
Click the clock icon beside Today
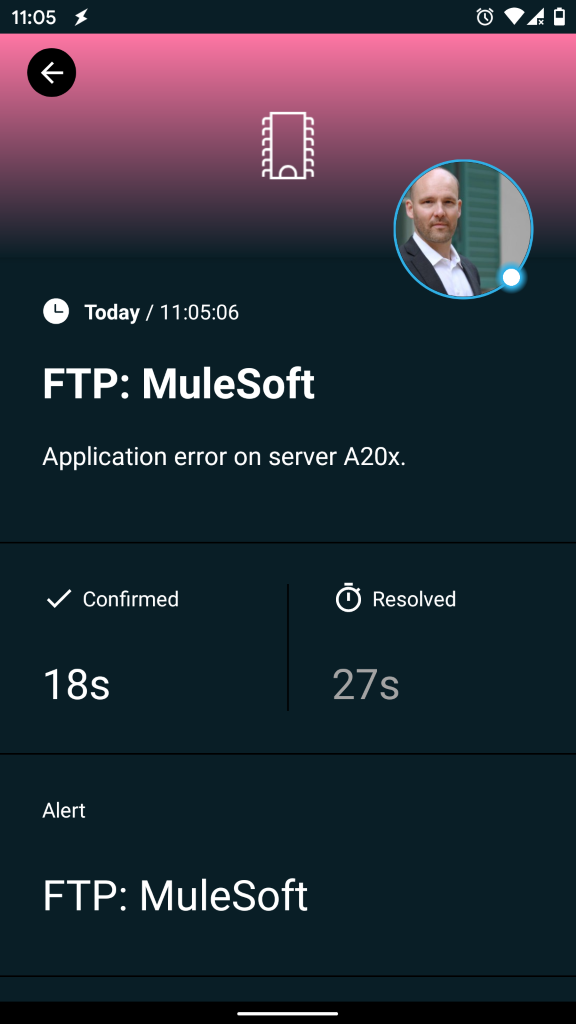(56, 312)
